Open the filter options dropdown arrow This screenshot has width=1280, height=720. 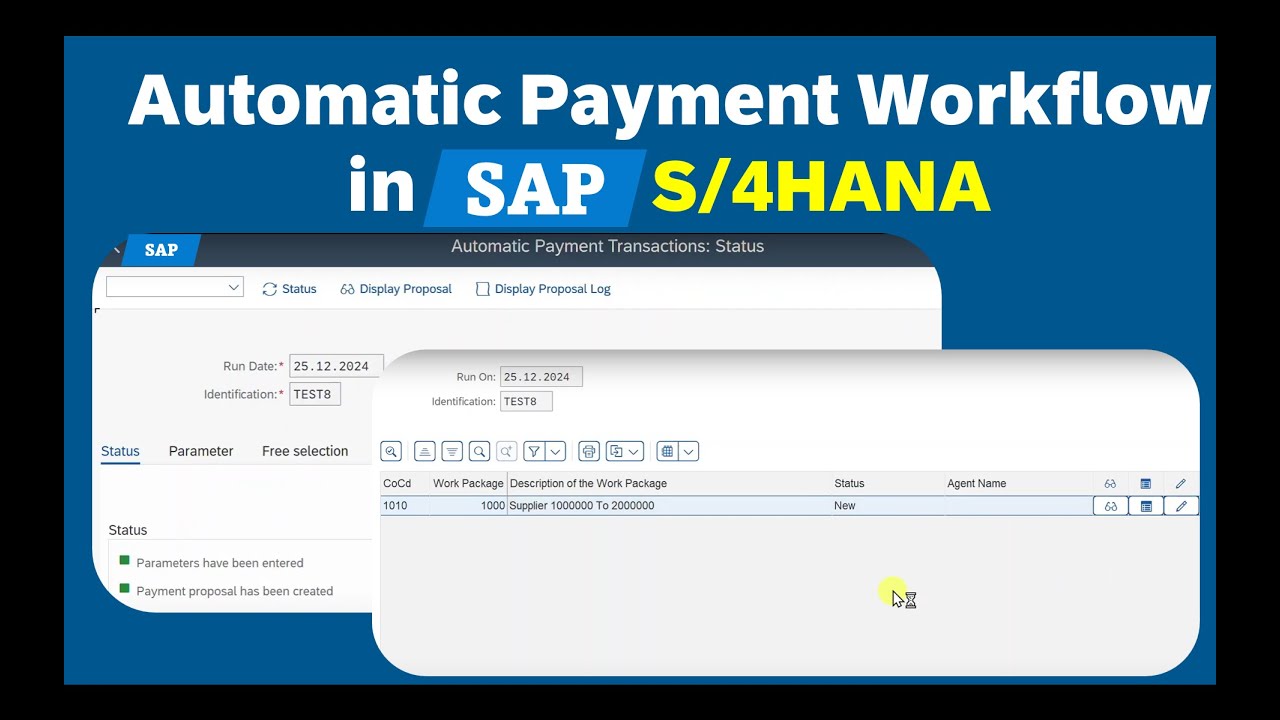point(556,451)
